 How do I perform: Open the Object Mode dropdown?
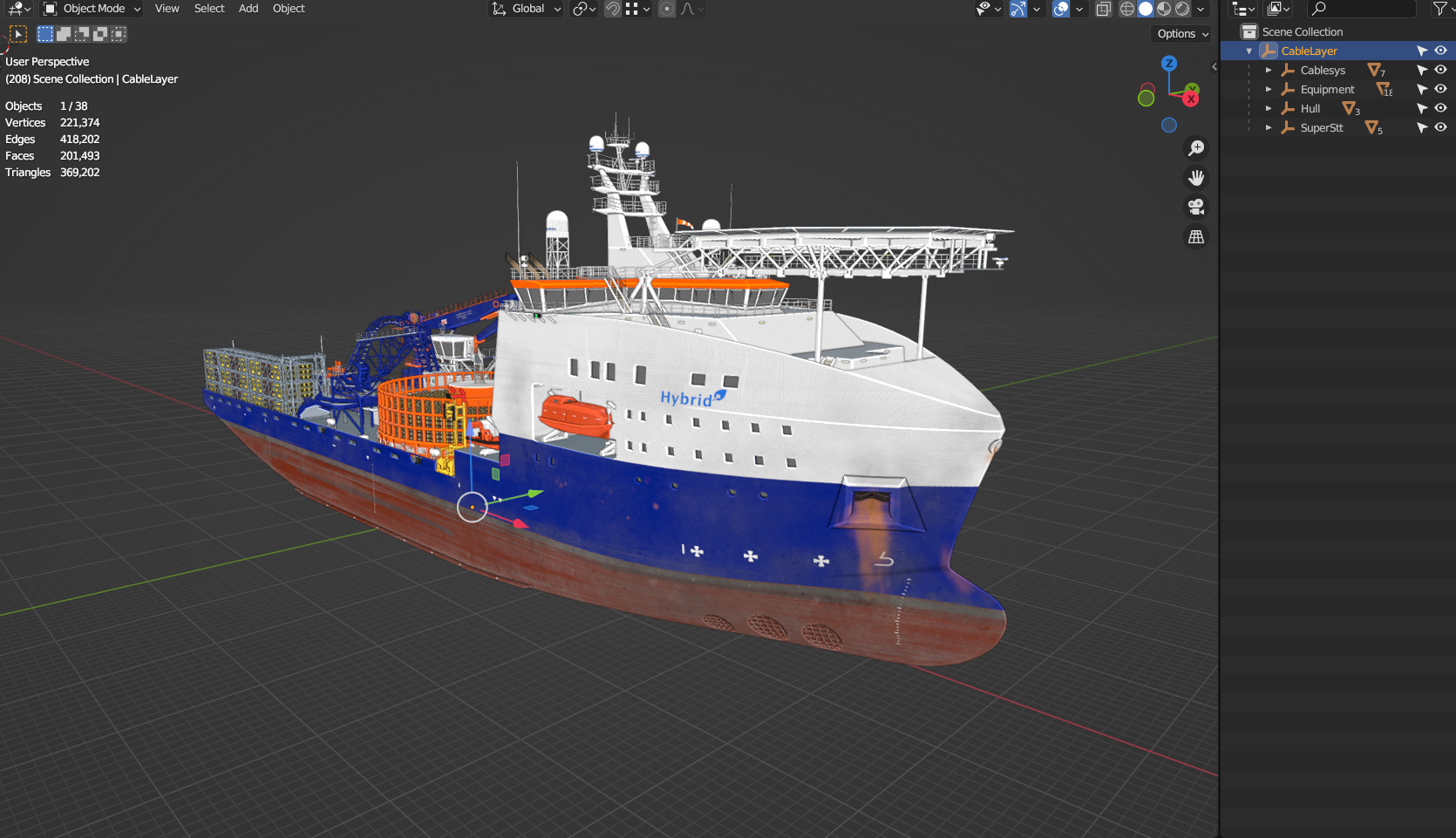point(92,9)
